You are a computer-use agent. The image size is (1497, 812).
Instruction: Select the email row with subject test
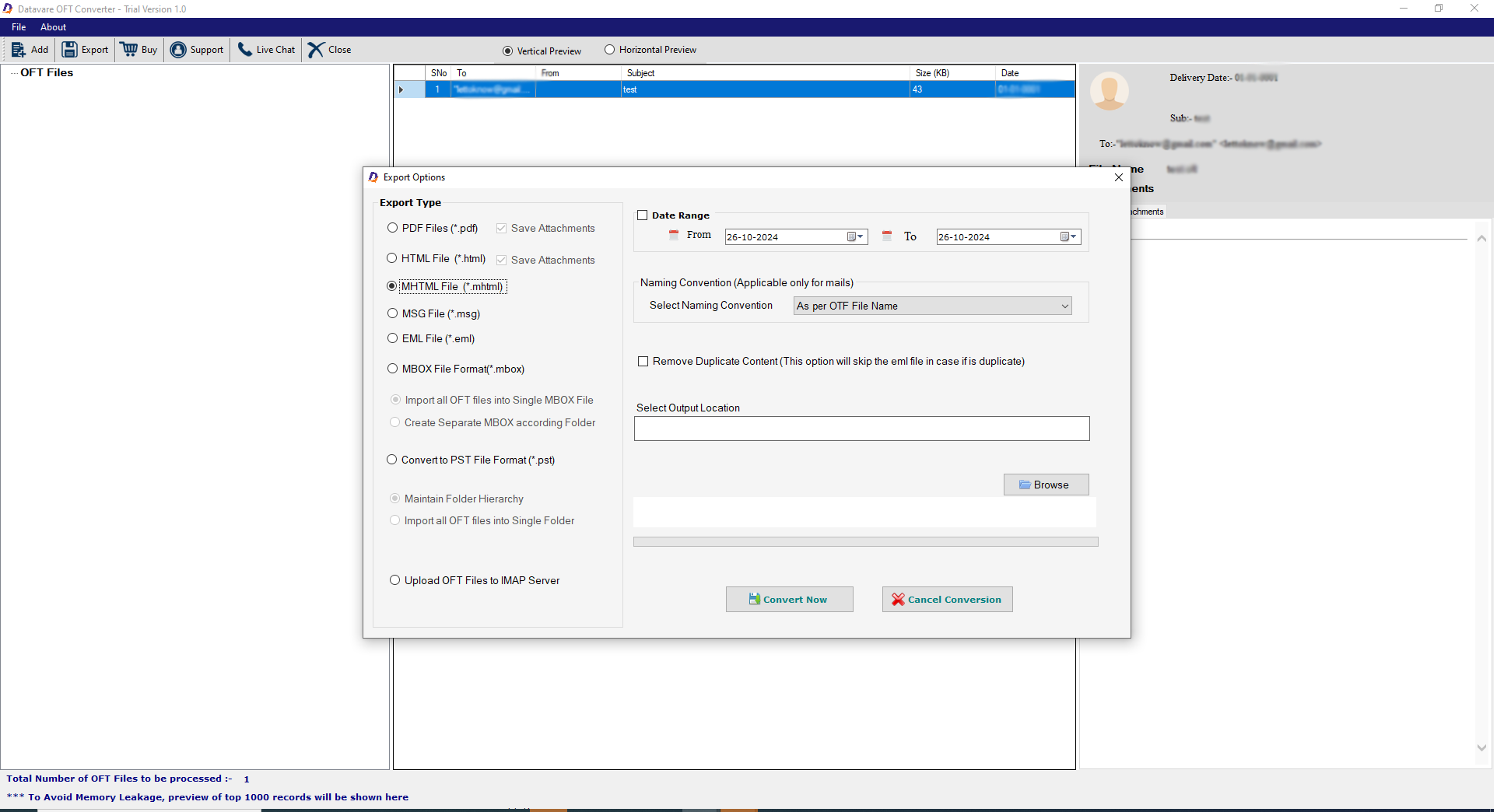pos(734,89)
